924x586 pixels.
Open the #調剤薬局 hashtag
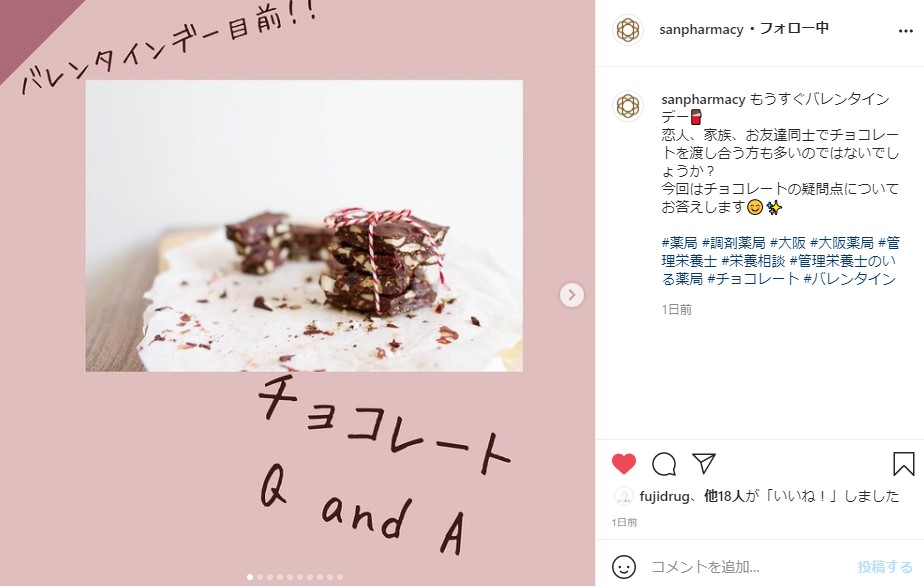734,243
